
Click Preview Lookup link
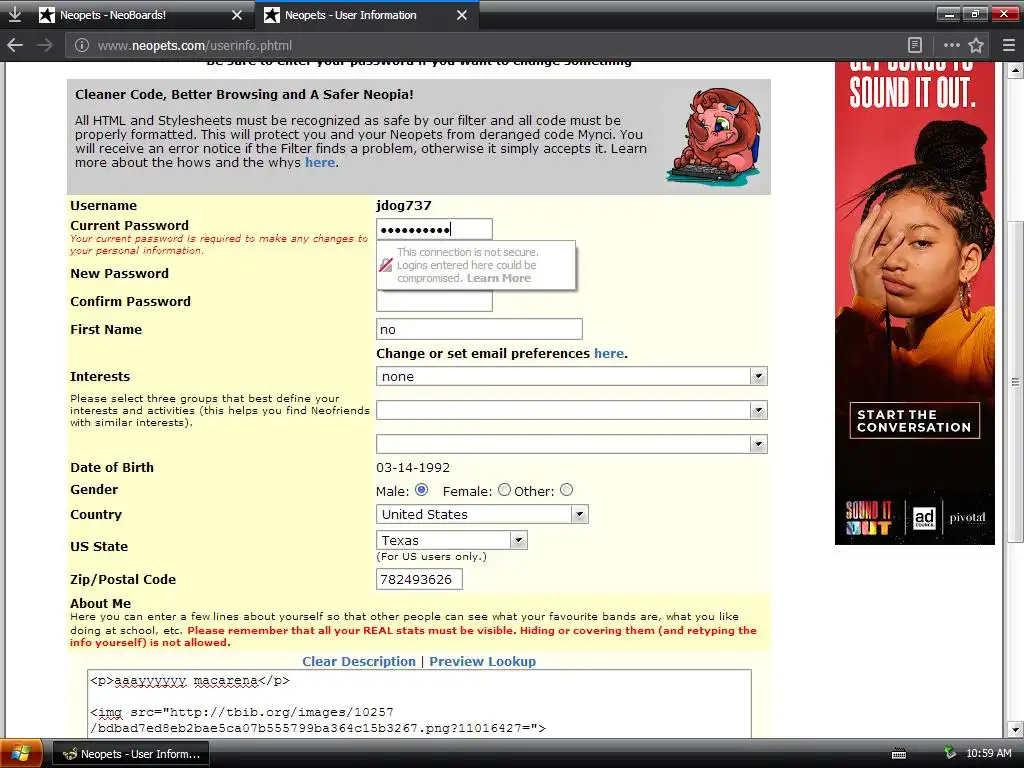483,662
